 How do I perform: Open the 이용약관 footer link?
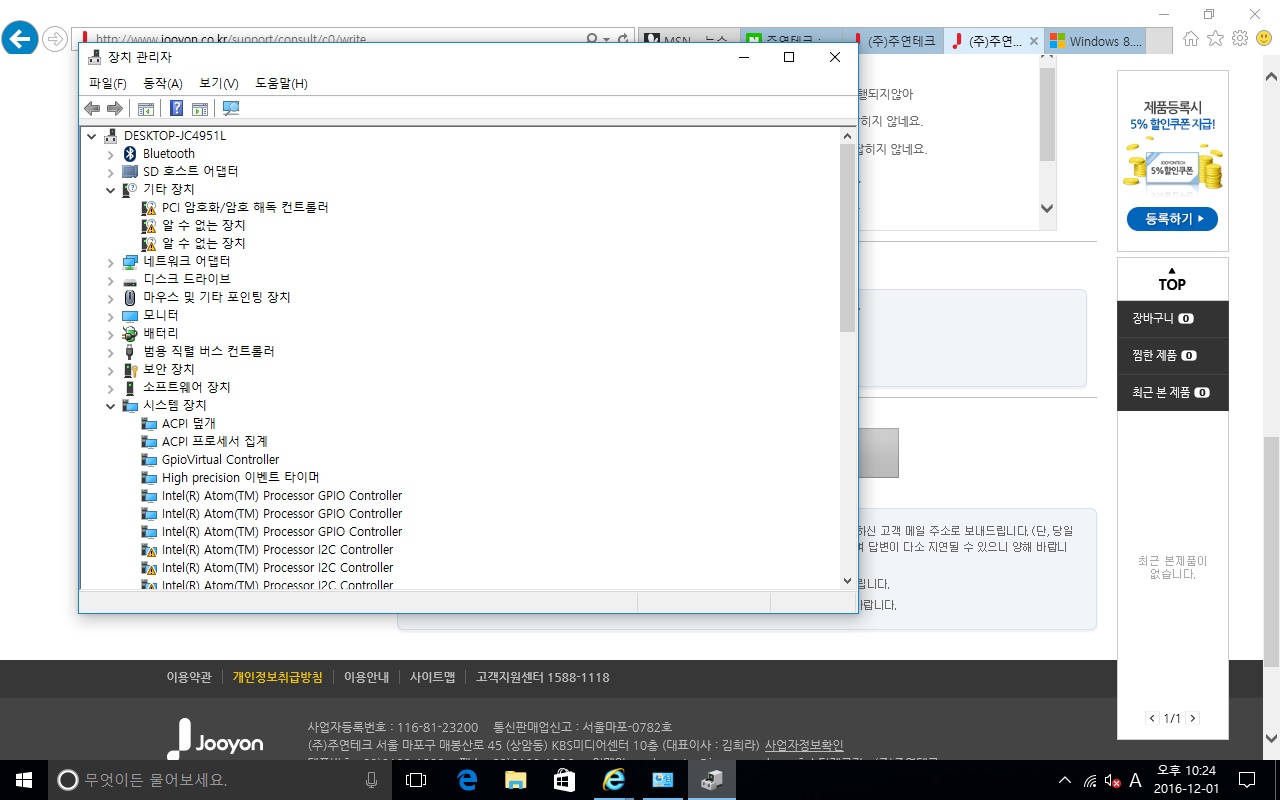(x=189, y=677)
